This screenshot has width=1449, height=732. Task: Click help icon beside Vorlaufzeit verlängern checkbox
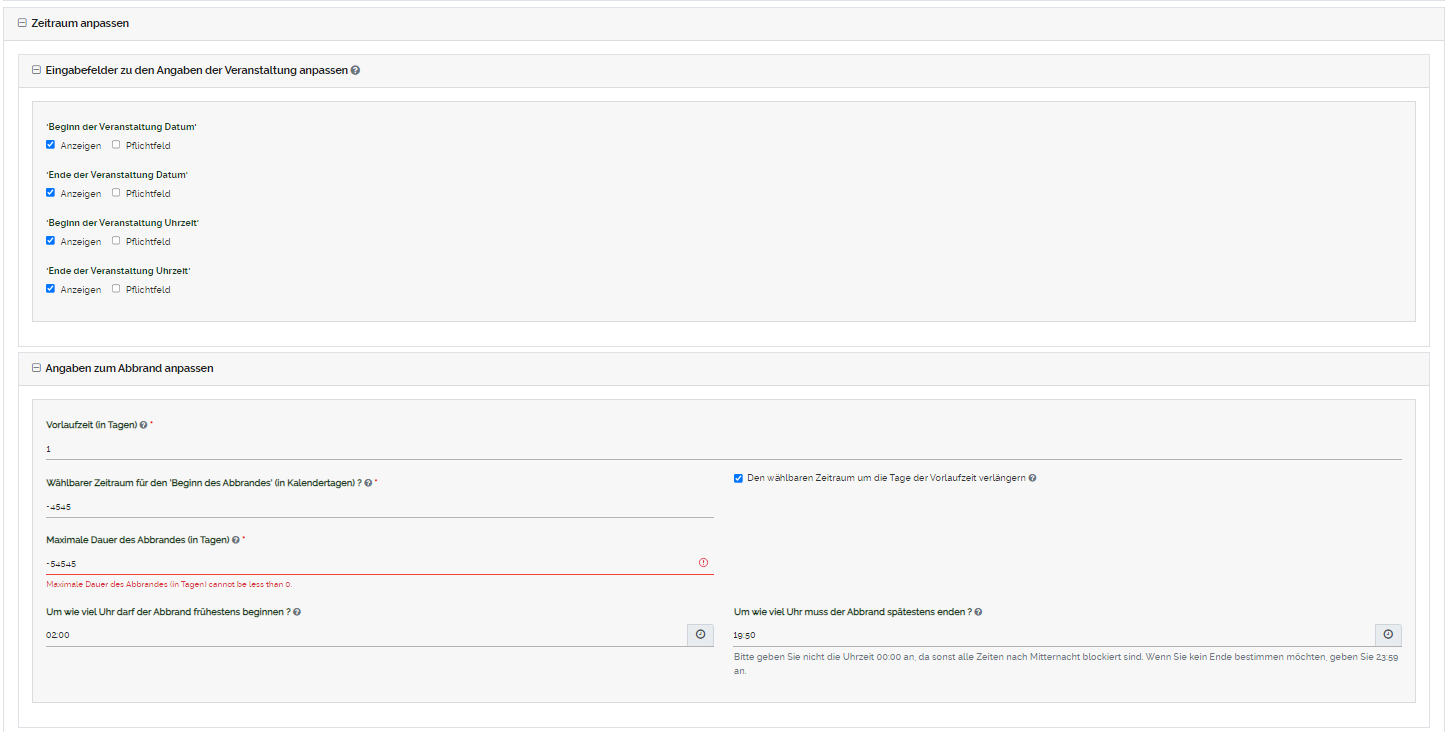coord(1032,478)
